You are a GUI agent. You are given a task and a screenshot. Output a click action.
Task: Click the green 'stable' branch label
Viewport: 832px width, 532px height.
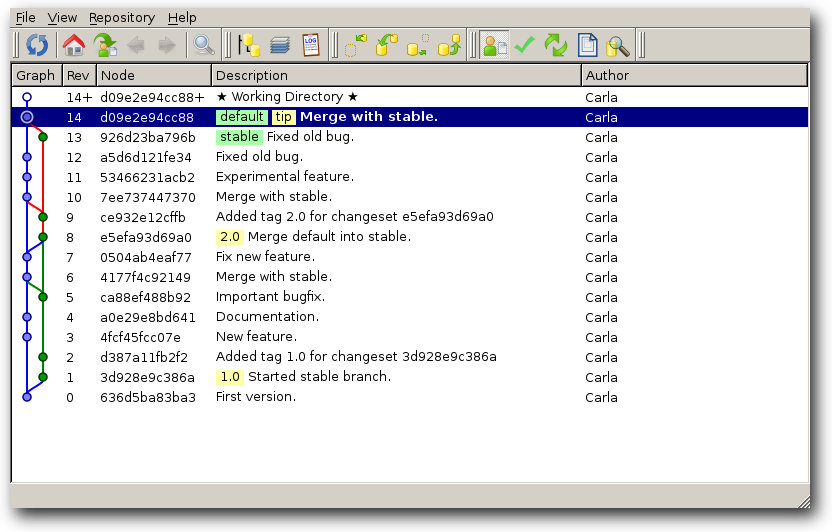click(x=239, y=137)
